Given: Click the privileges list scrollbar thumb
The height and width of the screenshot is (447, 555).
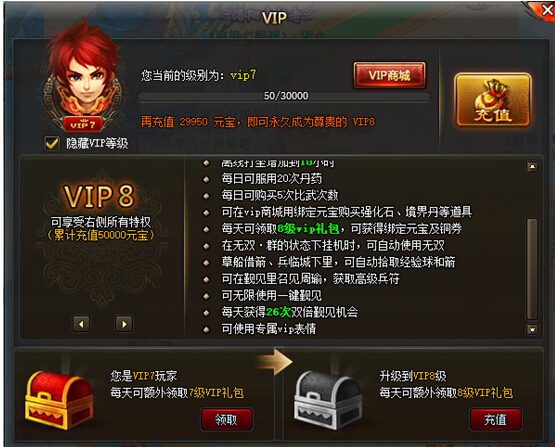Looking at the screenshot, I should click(532, 269).
